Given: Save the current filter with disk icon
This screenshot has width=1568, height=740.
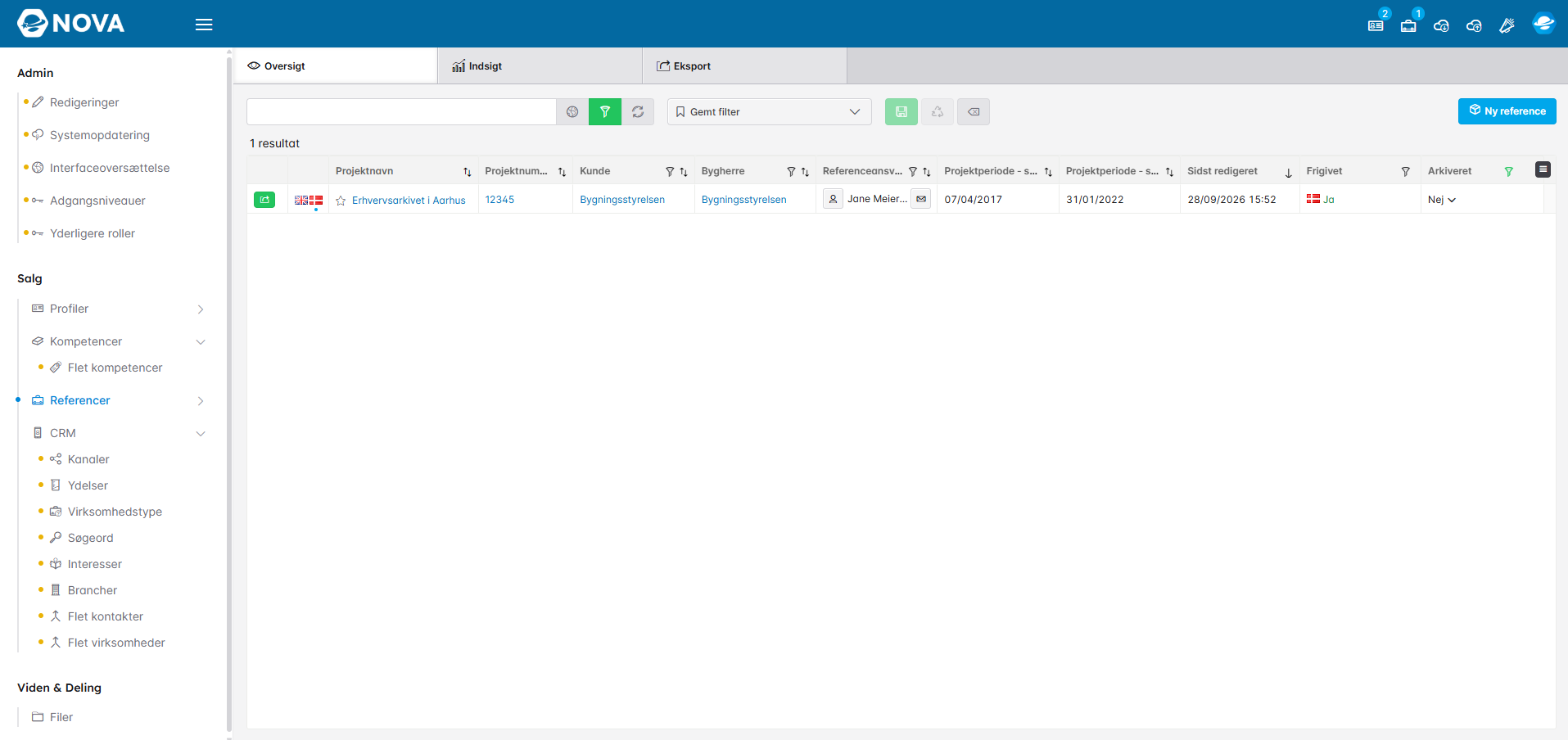Looking at the screenshot, I should point(901,111).
